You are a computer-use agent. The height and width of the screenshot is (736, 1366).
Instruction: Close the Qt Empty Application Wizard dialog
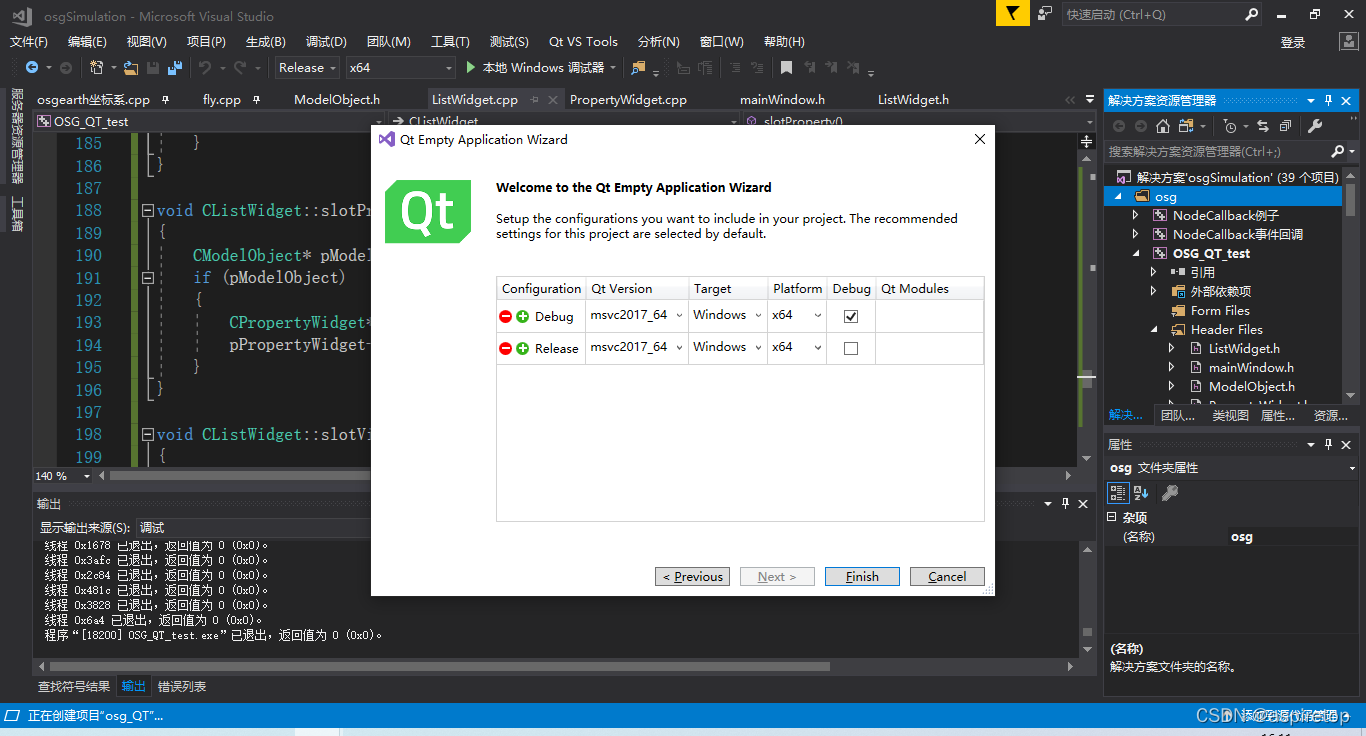(x=980, y=140)
